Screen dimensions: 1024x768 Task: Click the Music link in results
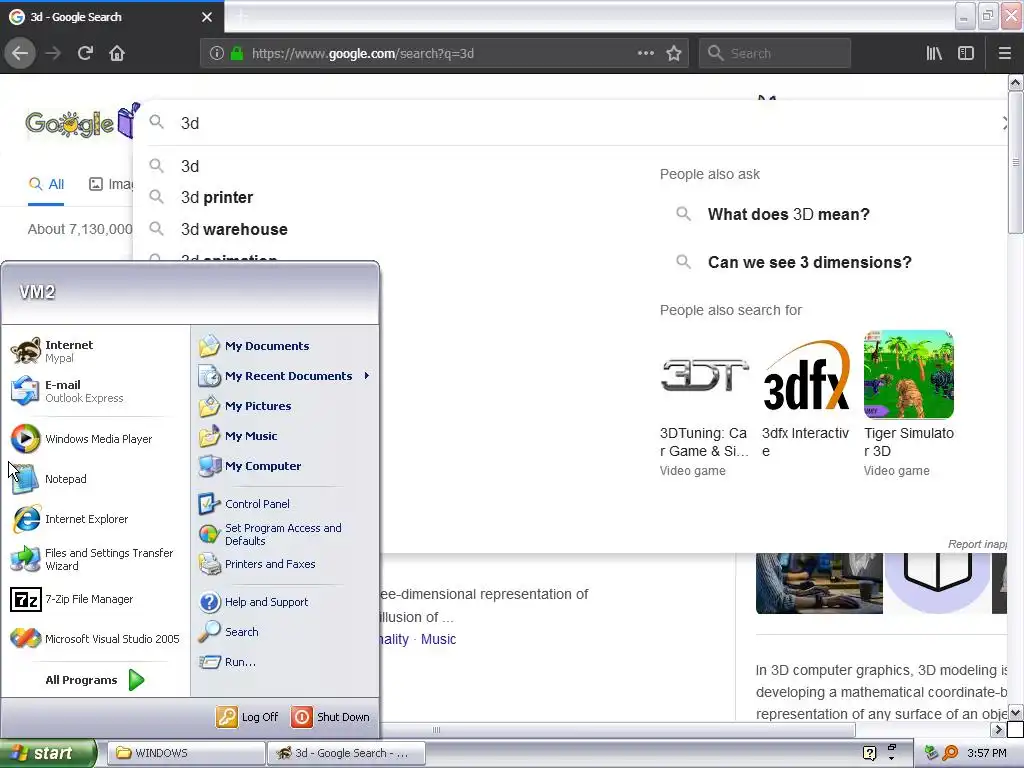tap(438, 639)
